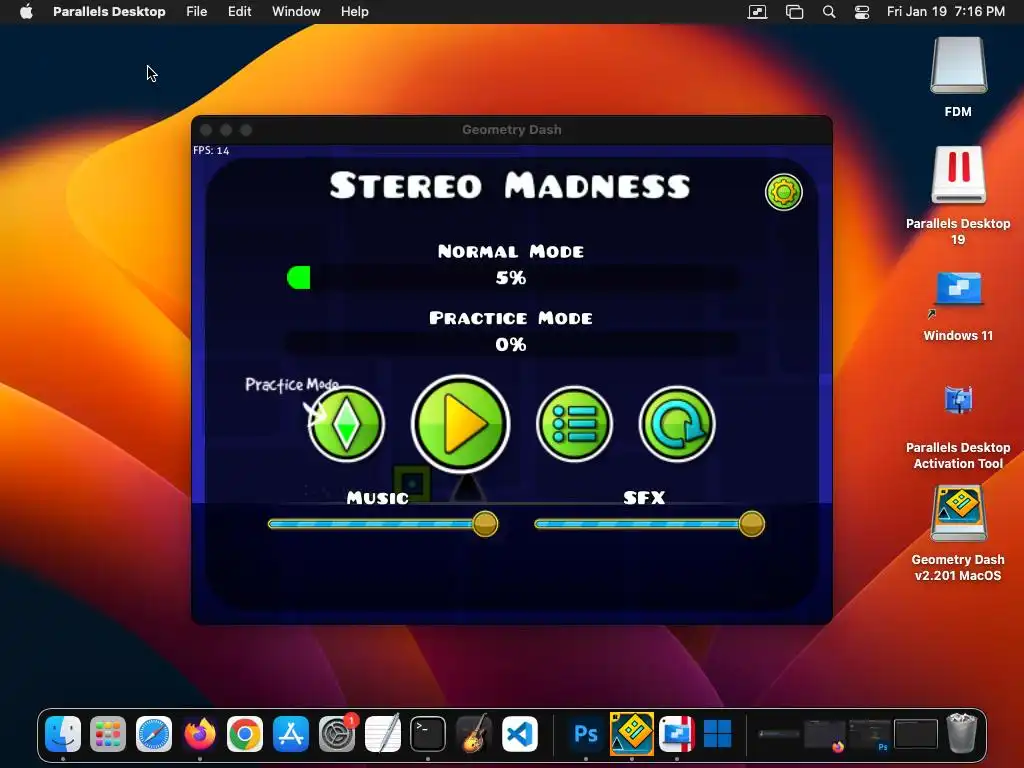This screenshot has height=768, width=1024.
Task: Open Google Chrome from the dock
Action: 245,734
